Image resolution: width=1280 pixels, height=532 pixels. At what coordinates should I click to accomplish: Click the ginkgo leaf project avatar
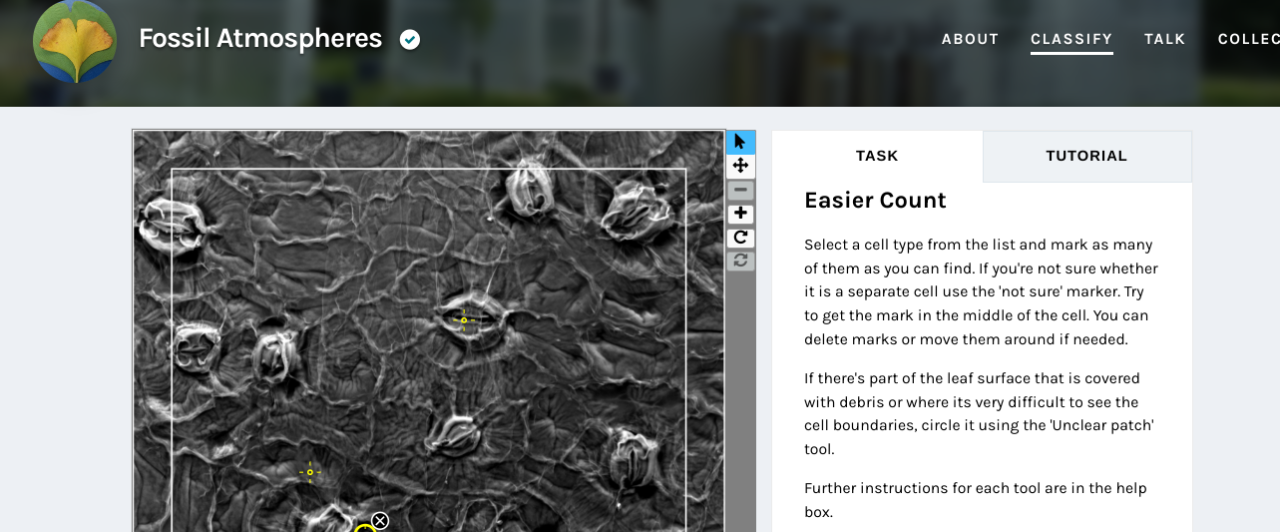click(75, 40)
